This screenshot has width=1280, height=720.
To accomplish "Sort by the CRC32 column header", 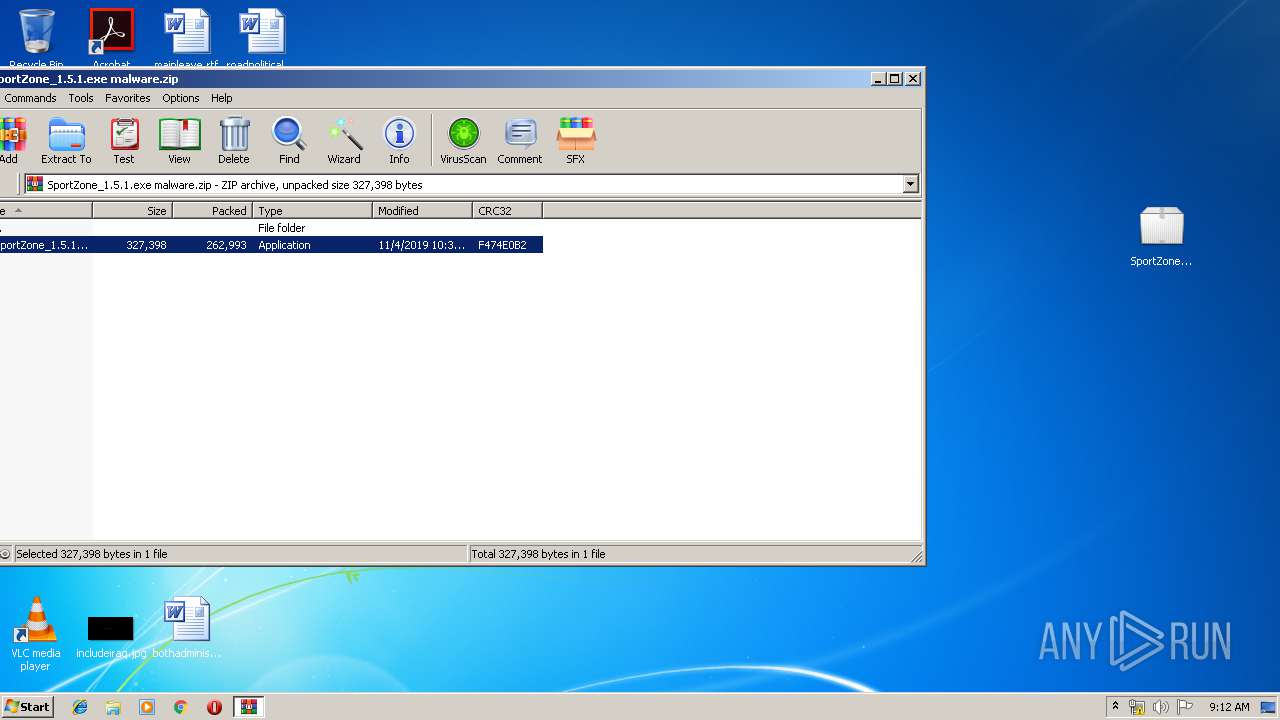I will coord(508,211).
